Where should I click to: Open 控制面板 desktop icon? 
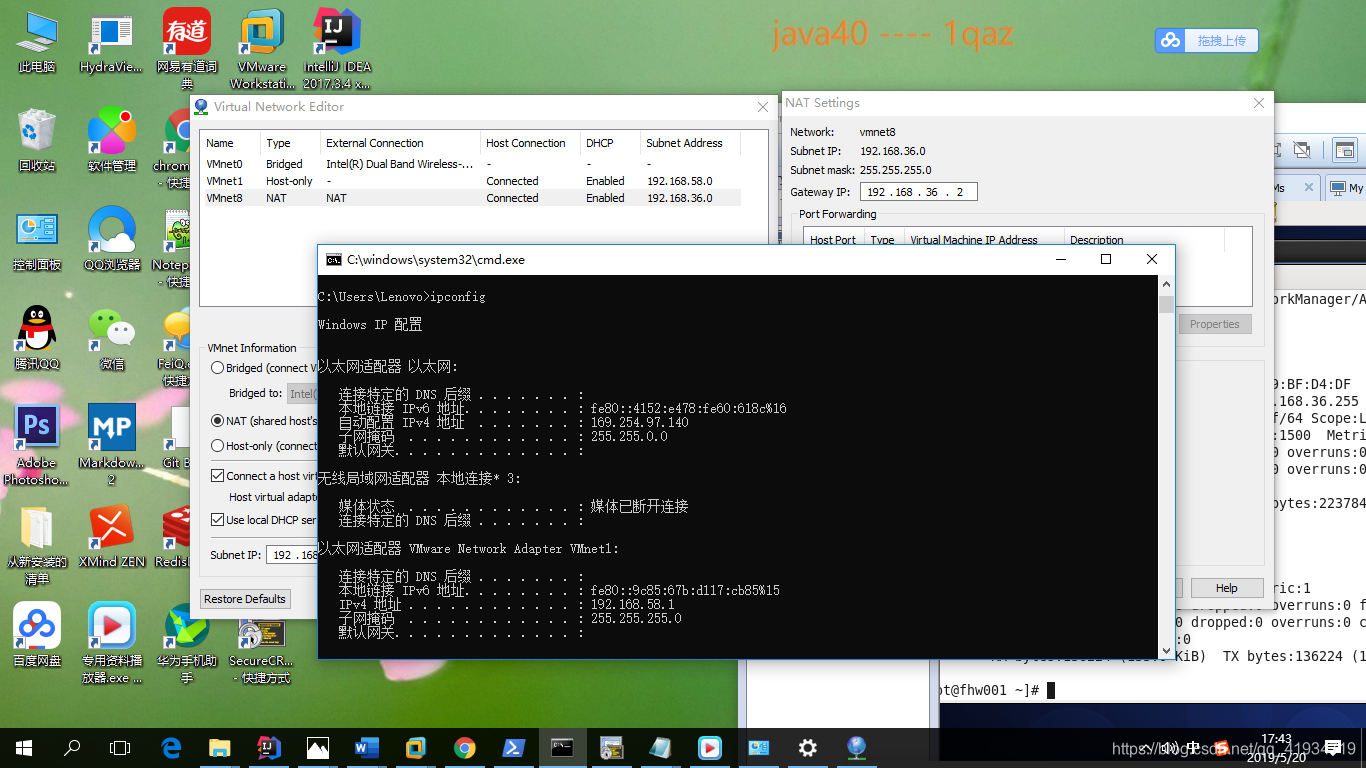click(x=37, y=240)
